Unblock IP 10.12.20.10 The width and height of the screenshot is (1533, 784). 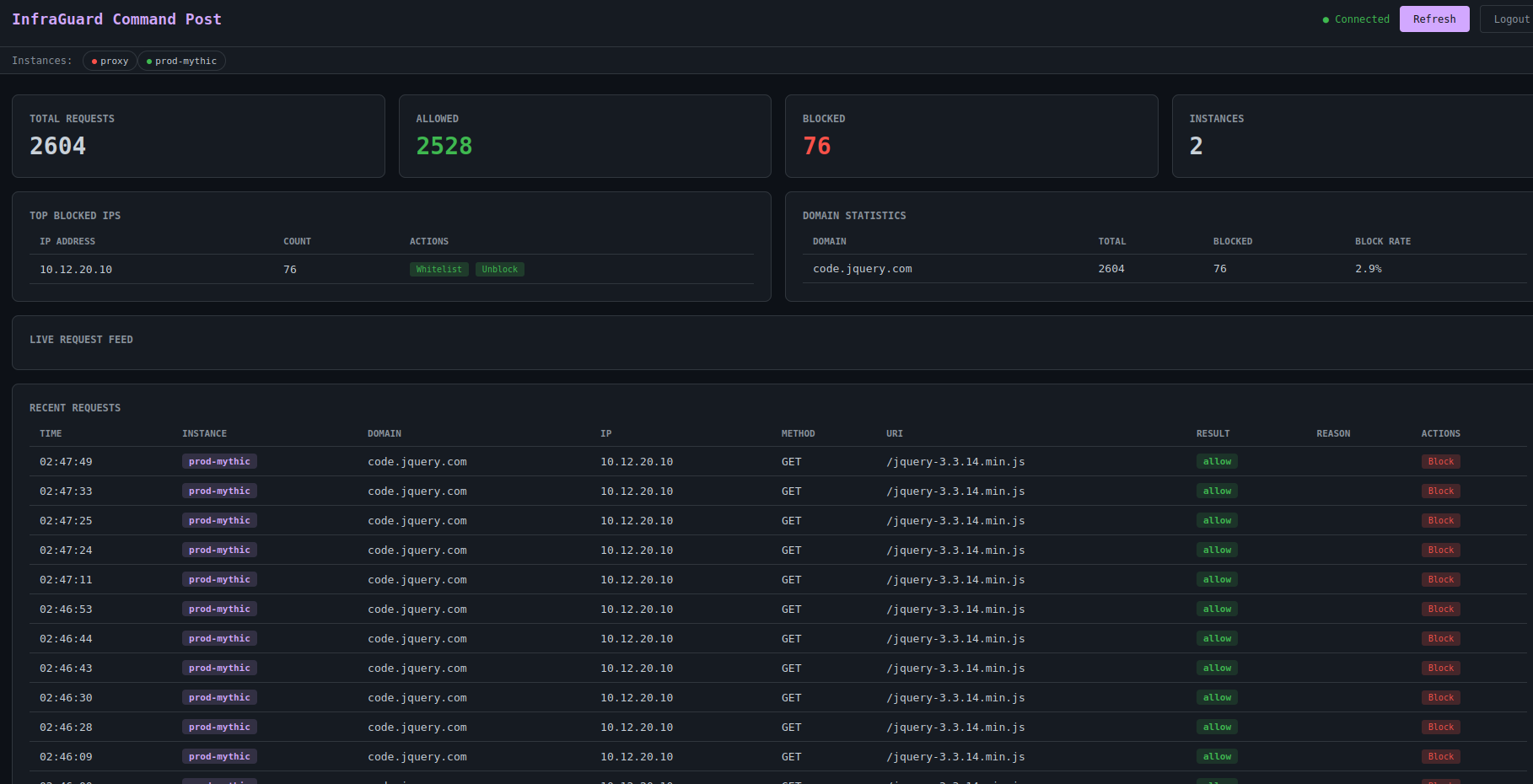click(x=500, y=270)
